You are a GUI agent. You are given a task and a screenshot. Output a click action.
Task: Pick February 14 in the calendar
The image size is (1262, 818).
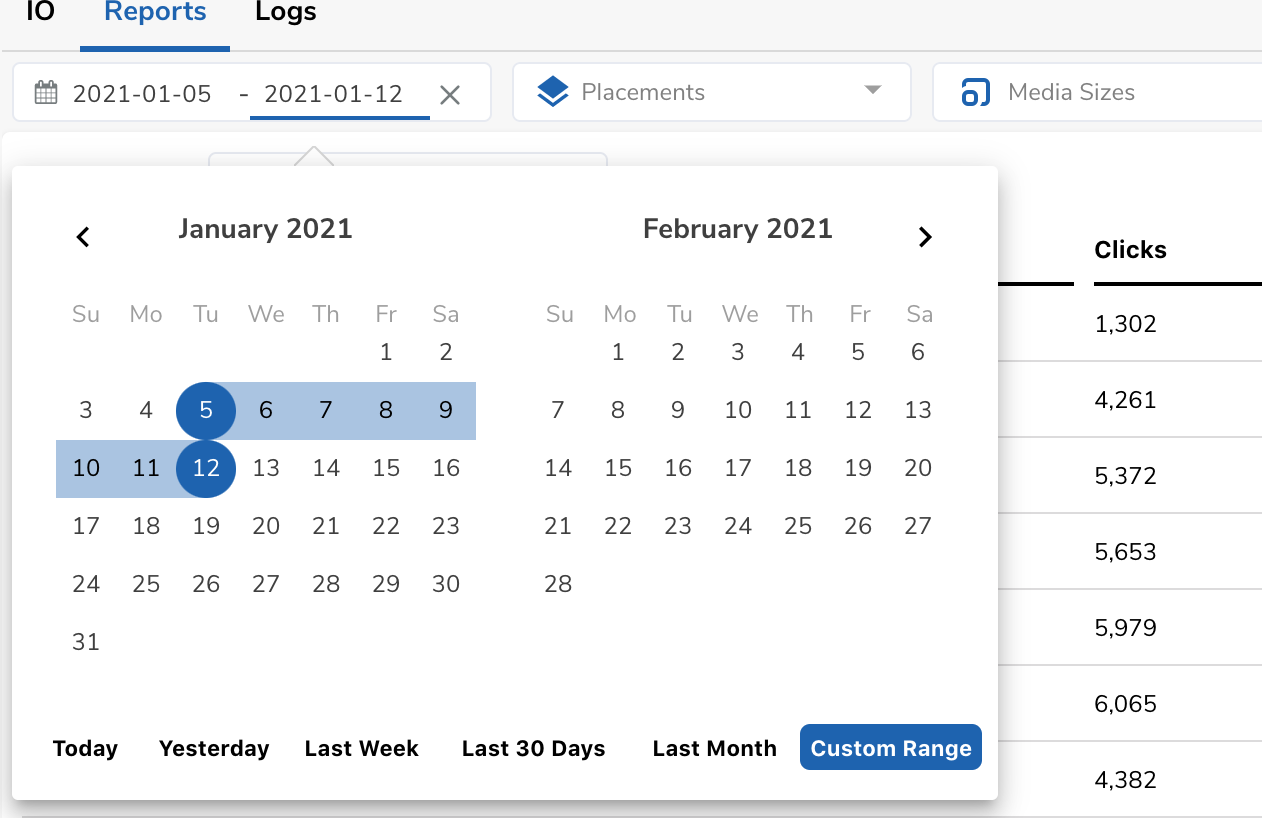coord(558,468)
